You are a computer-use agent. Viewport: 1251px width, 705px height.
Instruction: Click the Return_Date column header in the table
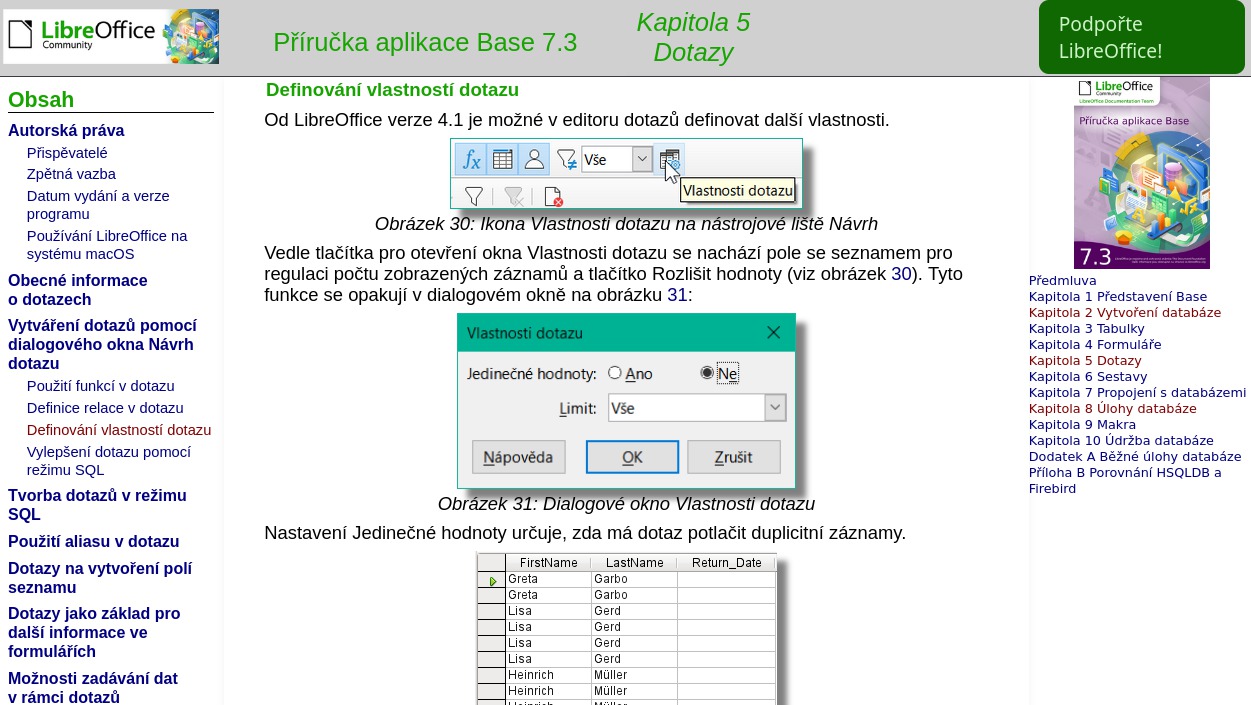727,563
